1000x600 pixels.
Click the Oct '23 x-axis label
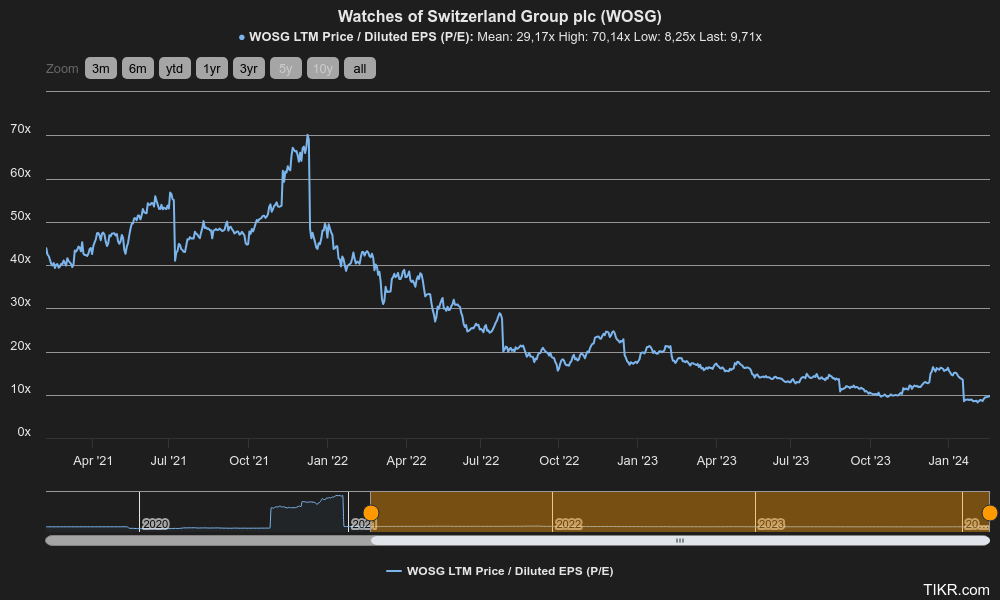(871, 460)
